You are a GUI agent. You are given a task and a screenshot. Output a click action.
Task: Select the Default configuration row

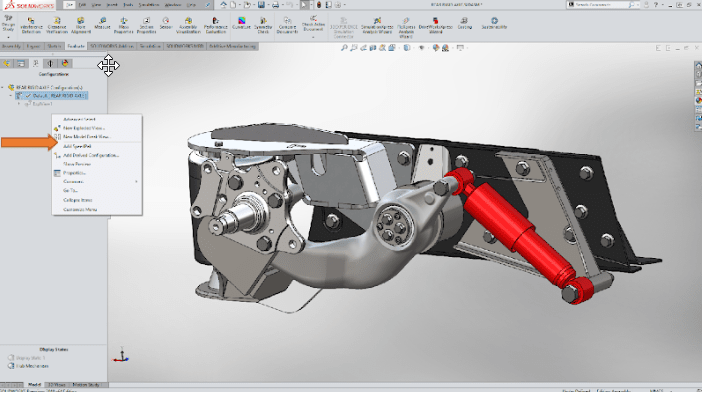point(52,96)
